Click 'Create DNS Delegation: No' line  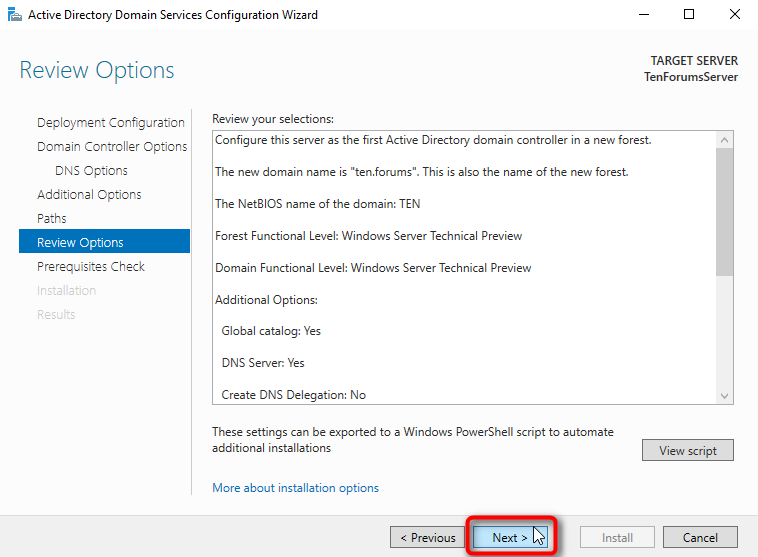tap(293, 395)
